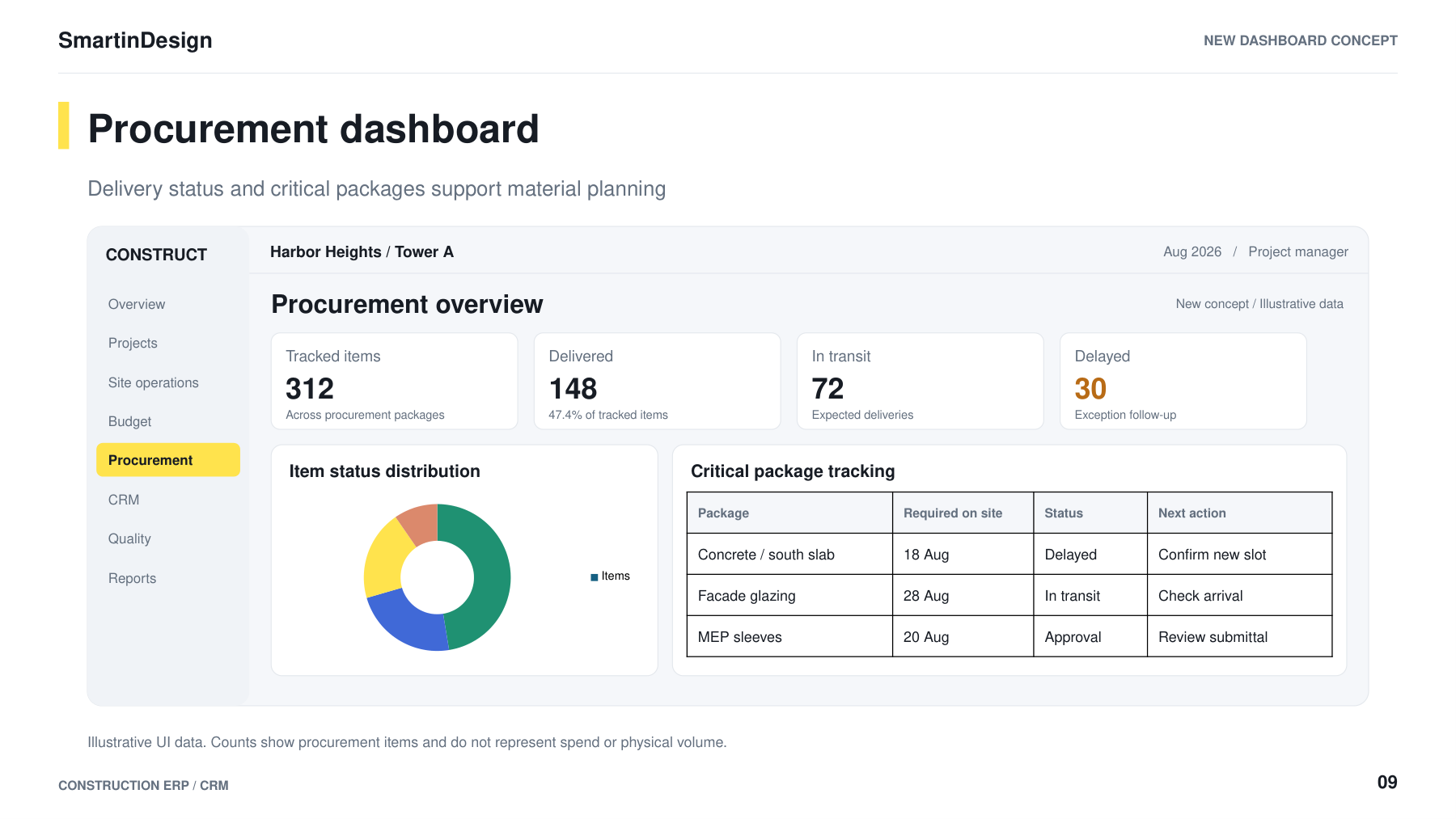Click the Expected deliveries caption
Screen dimensions: 1456x819
click(x=862, y=415)
